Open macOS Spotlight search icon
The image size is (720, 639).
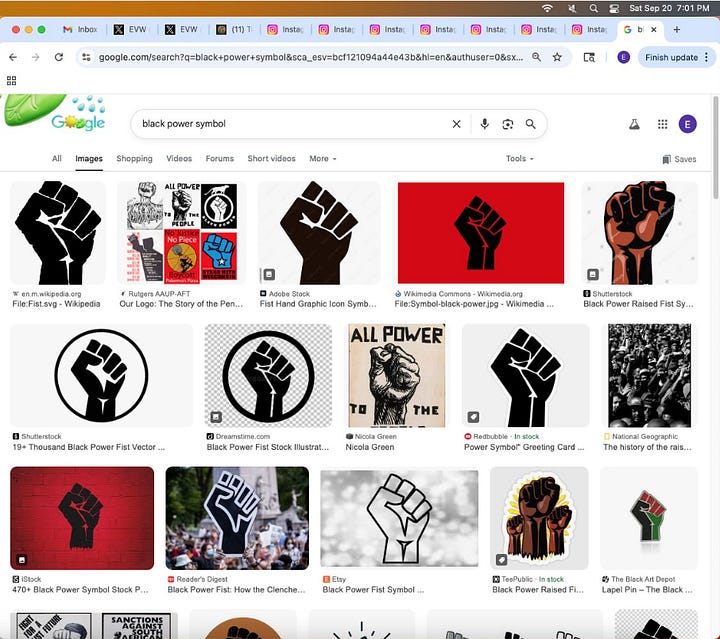coord(594,8)
